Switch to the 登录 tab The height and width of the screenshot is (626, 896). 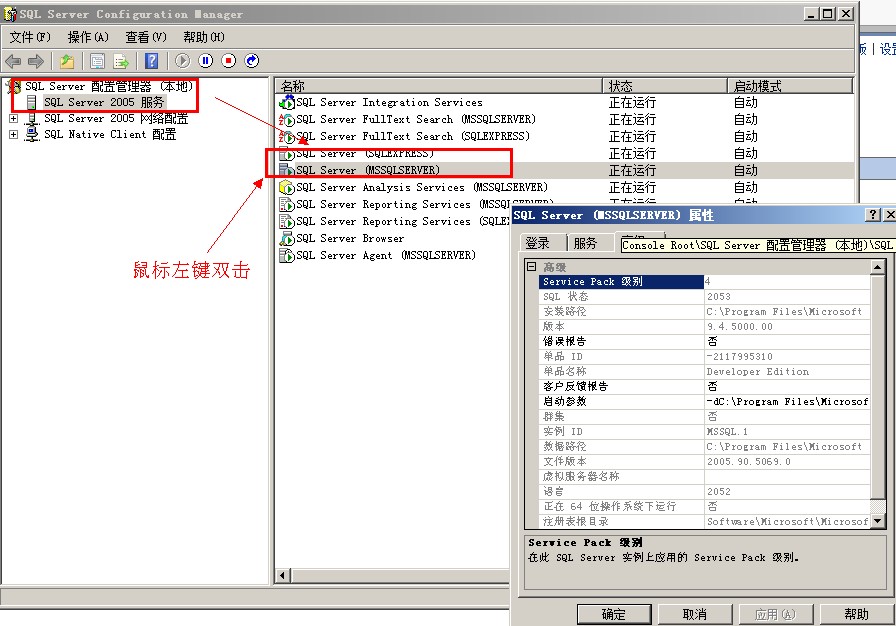[x=537, y=243]
